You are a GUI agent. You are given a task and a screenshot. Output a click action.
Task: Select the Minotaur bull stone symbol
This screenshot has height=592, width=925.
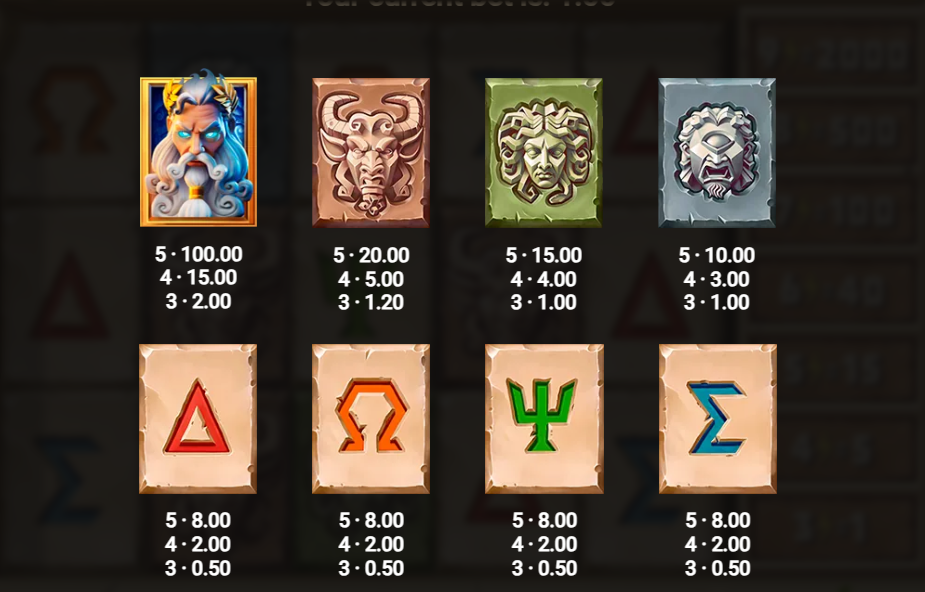pyautogui.click(x=371, y=153)
